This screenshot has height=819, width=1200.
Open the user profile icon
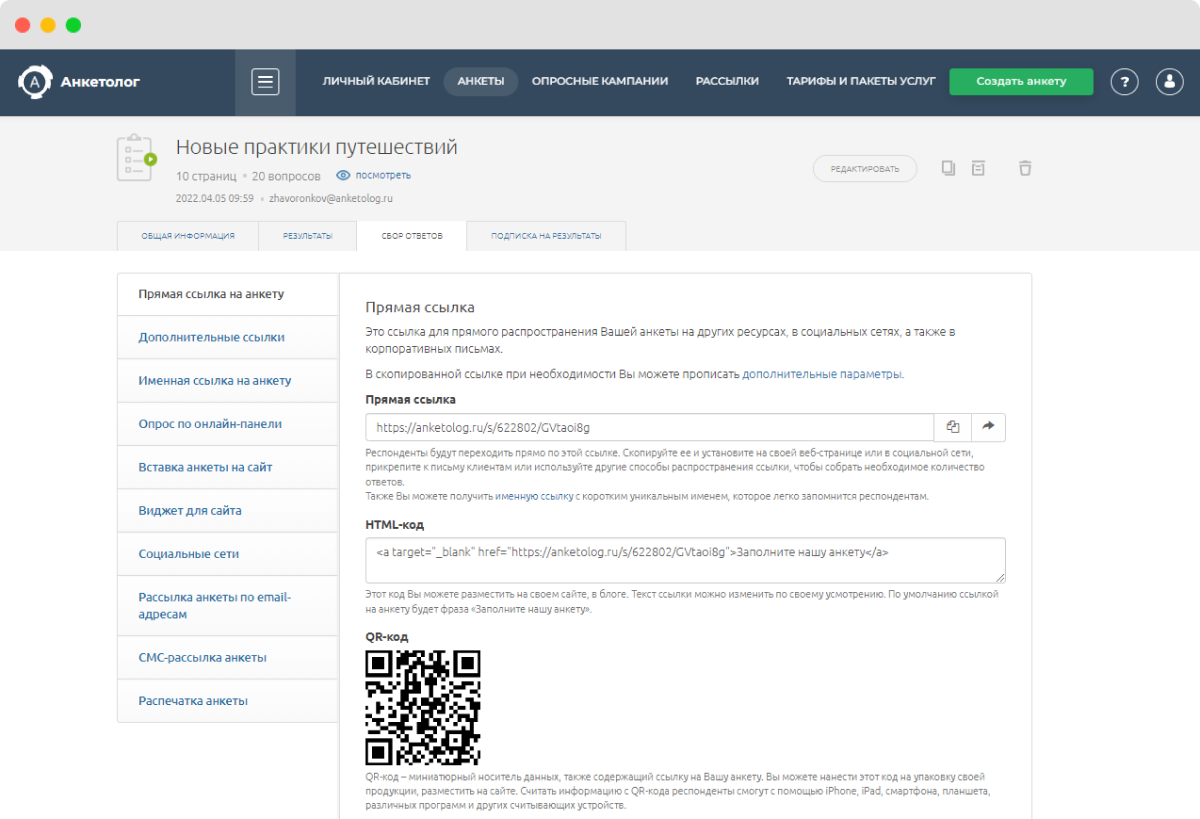point(1169,82)
